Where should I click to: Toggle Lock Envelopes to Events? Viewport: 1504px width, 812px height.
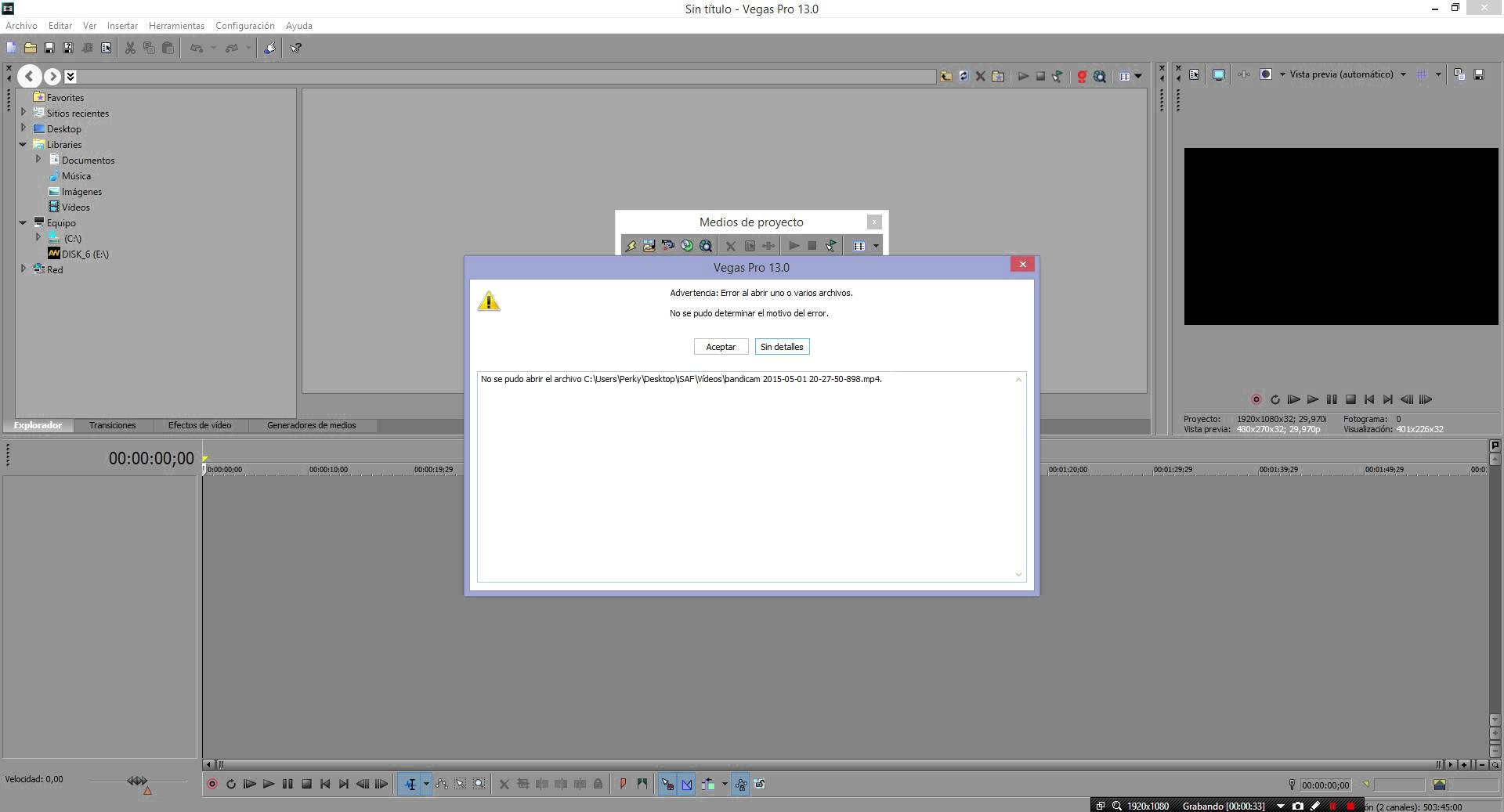tap(741, 784)
